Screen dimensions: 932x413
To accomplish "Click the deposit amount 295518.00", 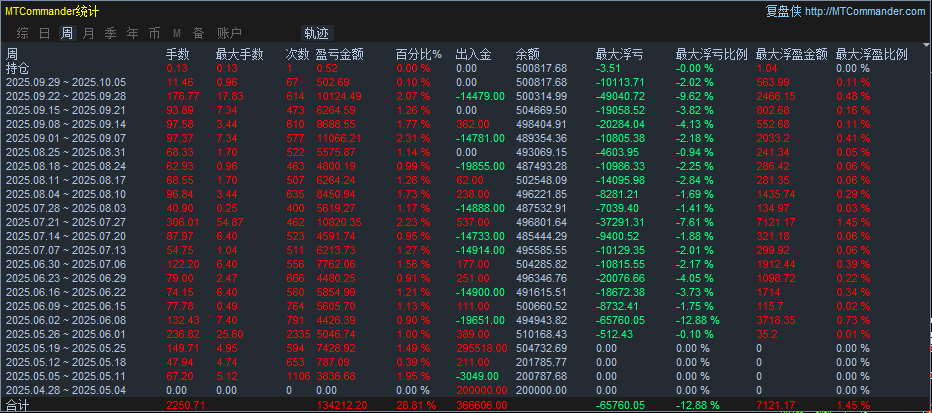I will point(481,348).
